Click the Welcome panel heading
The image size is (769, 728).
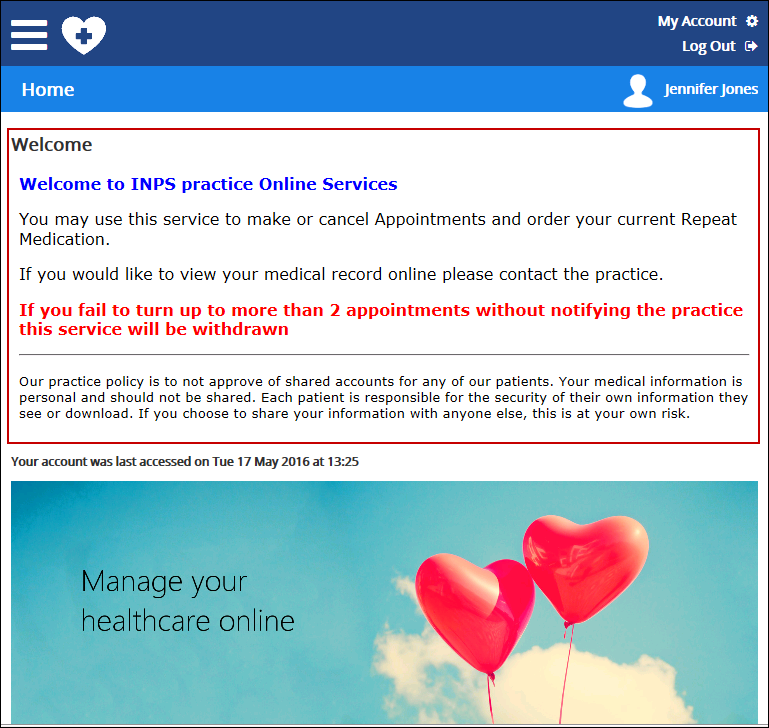(x=52, y=145)
